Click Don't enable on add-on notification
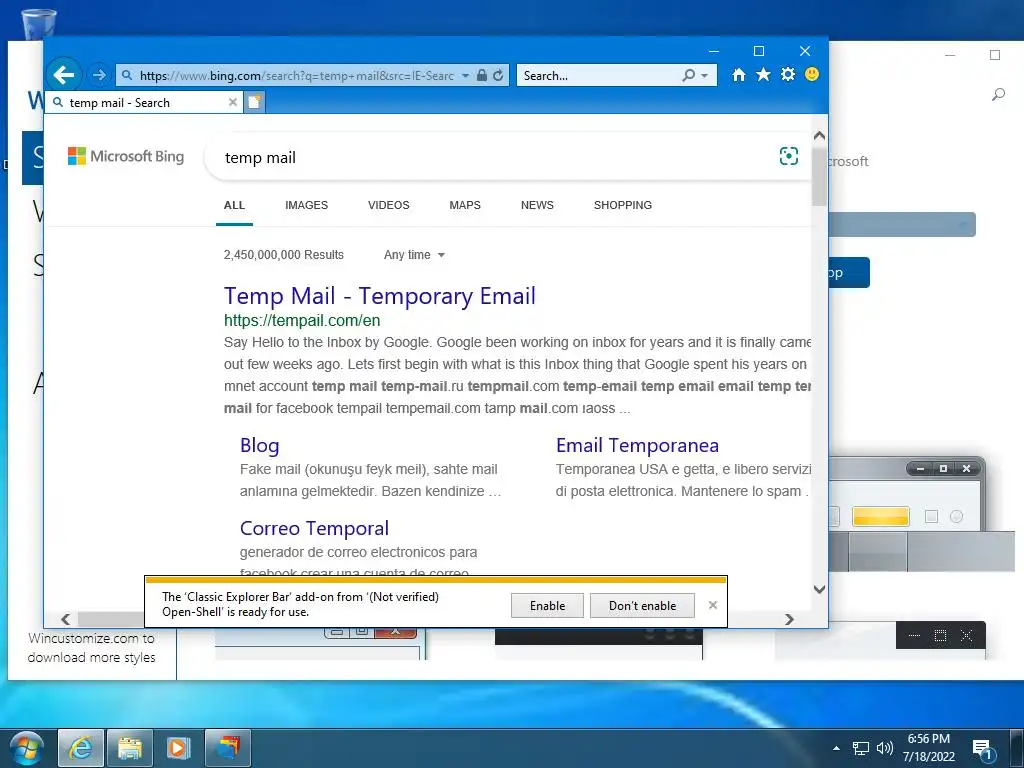Viewport: 1024px width, 768px height. [642, 605]
